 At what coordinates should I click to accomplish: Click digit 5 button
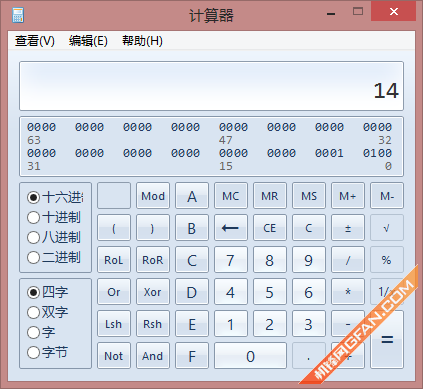[270, 292]
